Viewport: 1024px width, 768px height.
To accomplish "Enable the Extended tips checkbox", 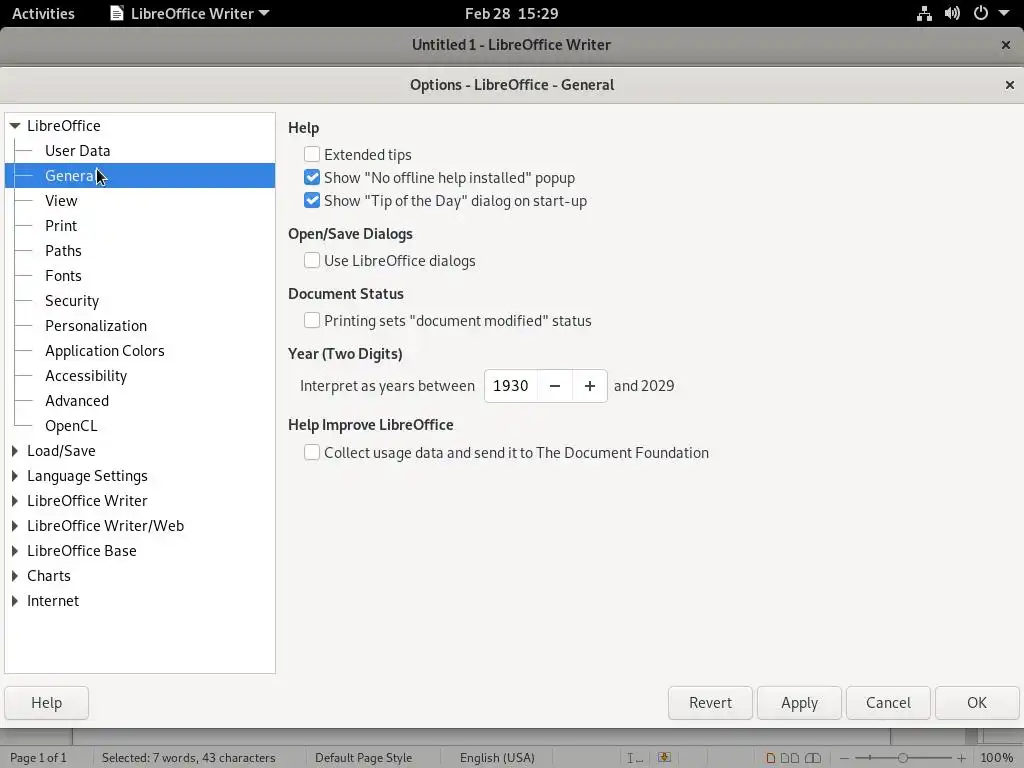I will [x=312, y=154].
